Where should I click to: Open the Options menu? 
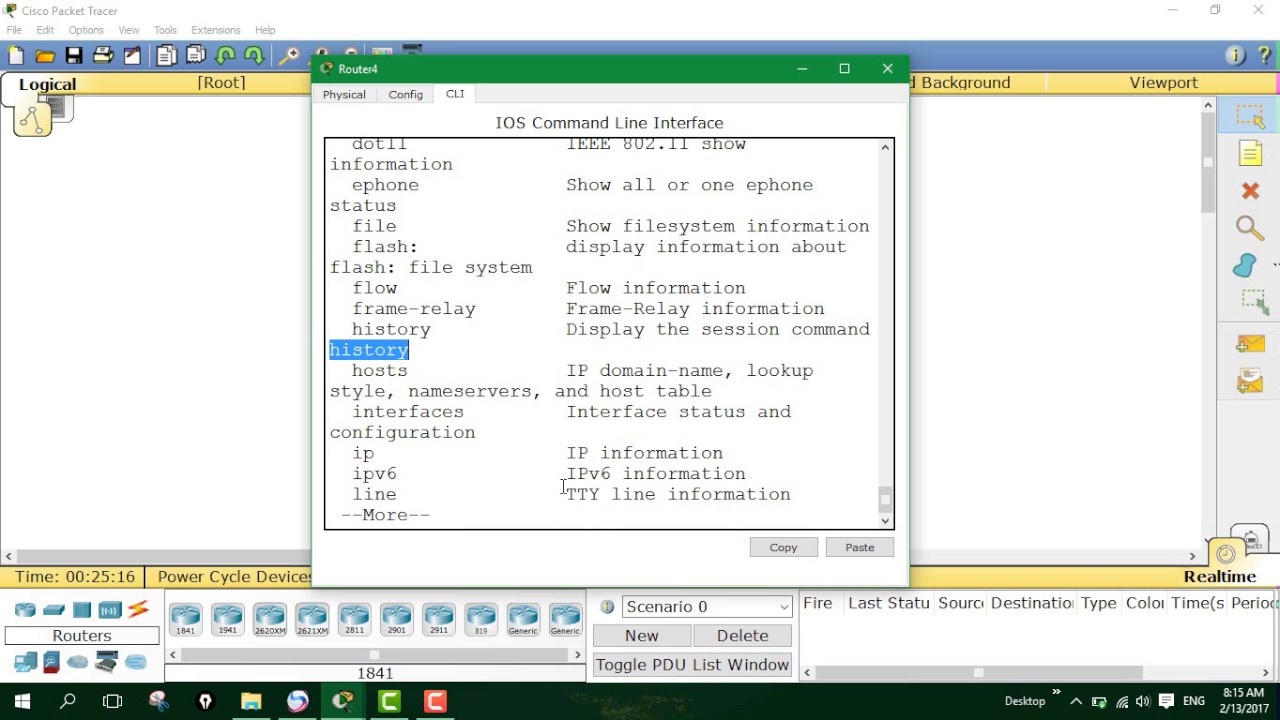click(x=86, y=30)
